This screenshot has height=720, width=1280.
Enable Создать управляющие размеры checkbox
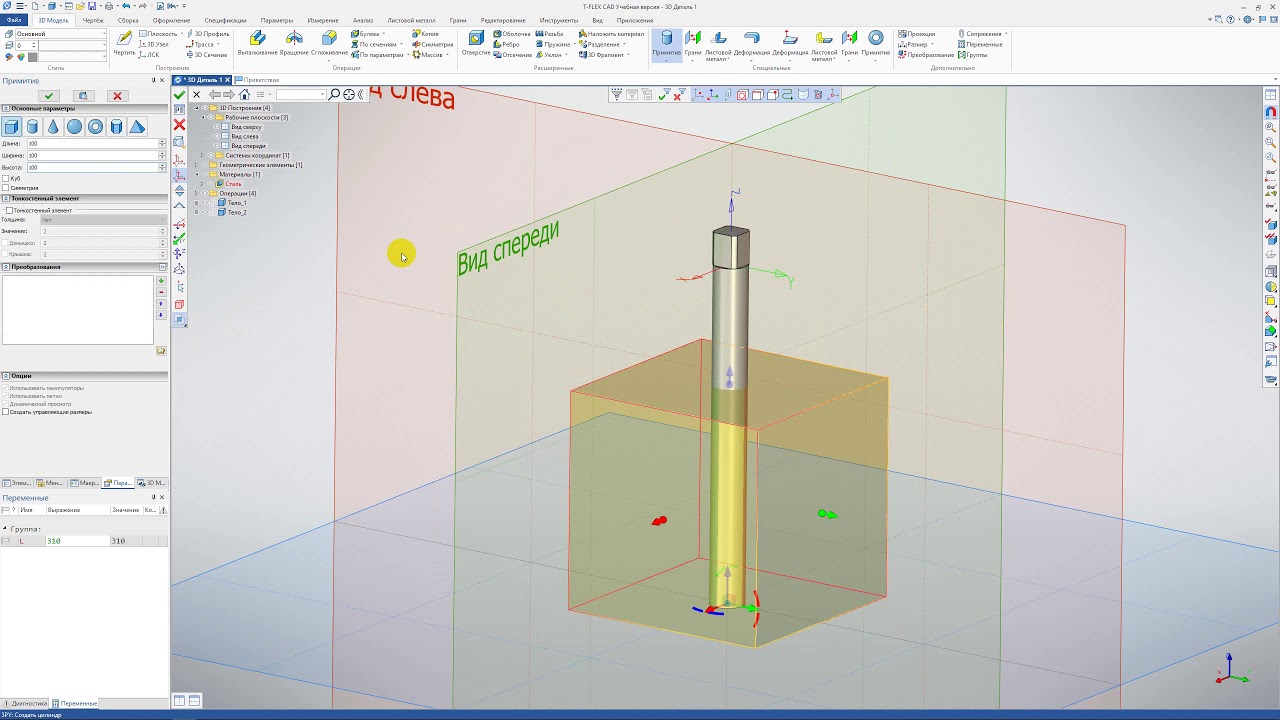point(5,412)
